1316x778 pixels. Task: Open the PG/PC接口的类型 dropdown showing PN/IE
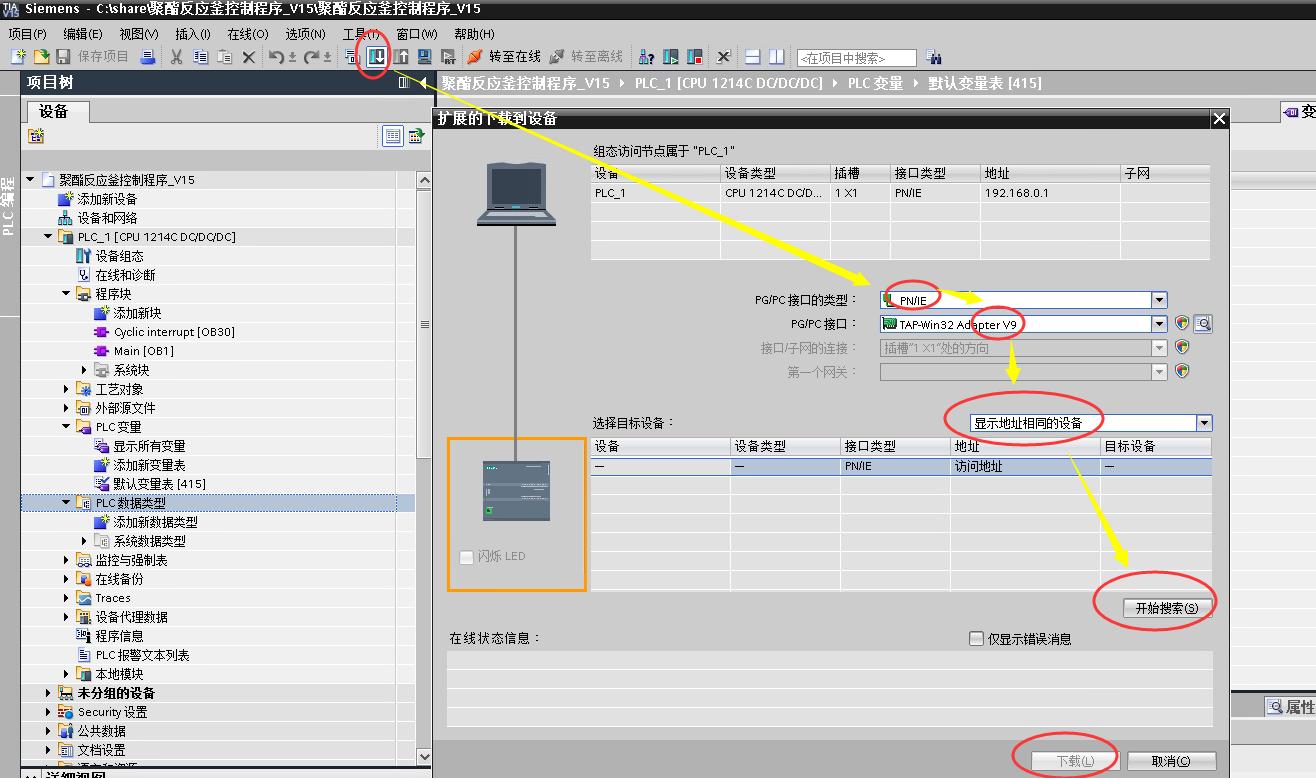(1158, 299)
